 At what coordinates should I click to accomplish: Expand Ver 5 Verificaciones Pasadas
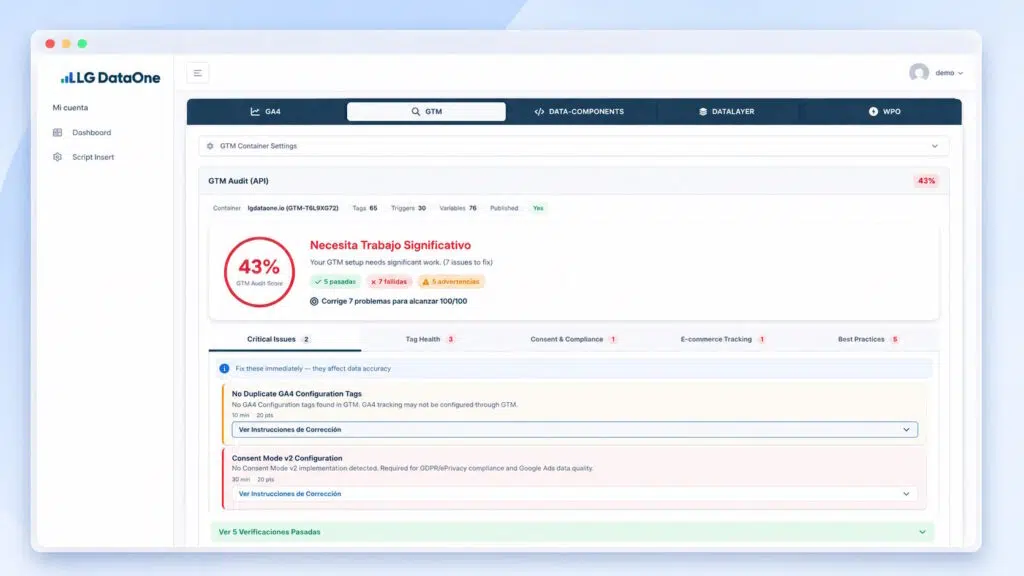(x=571, y=532)
